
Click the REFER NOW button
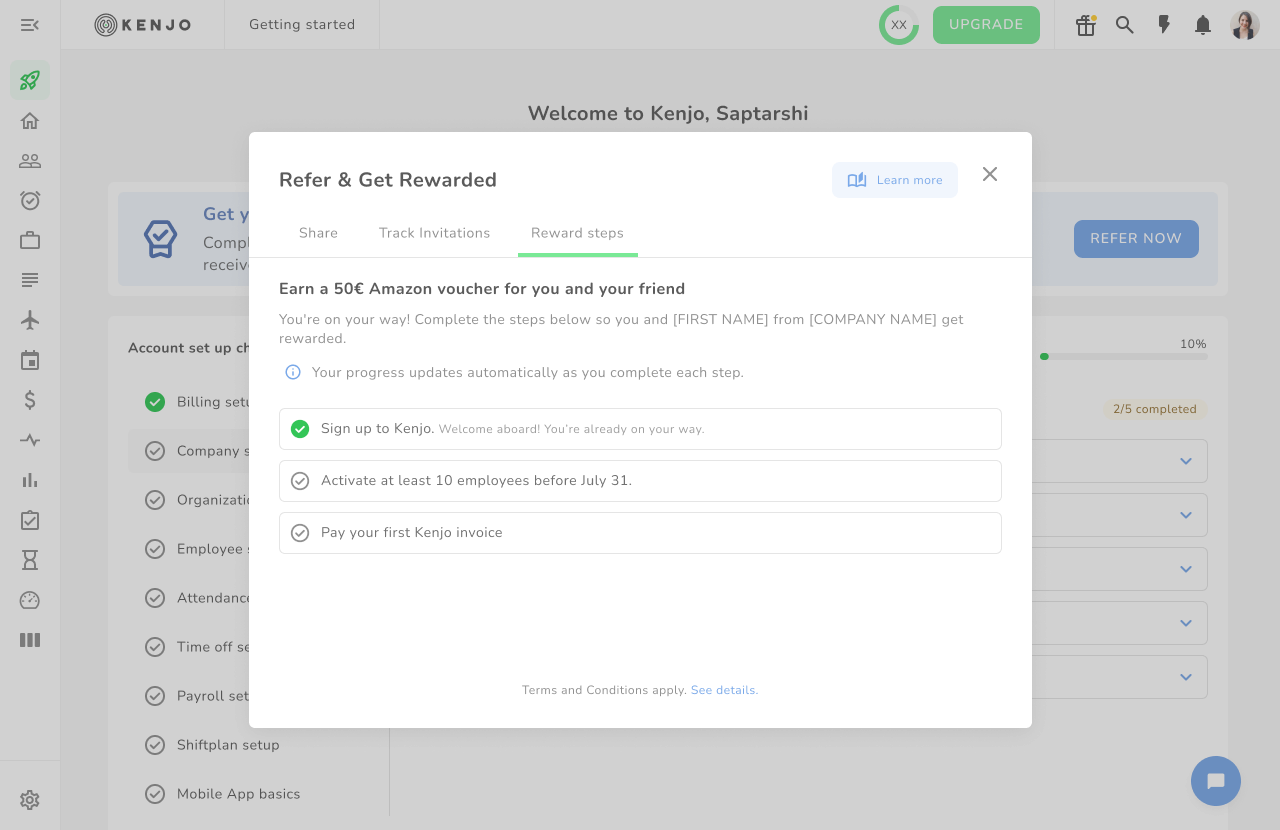[x=1136, y=239]
